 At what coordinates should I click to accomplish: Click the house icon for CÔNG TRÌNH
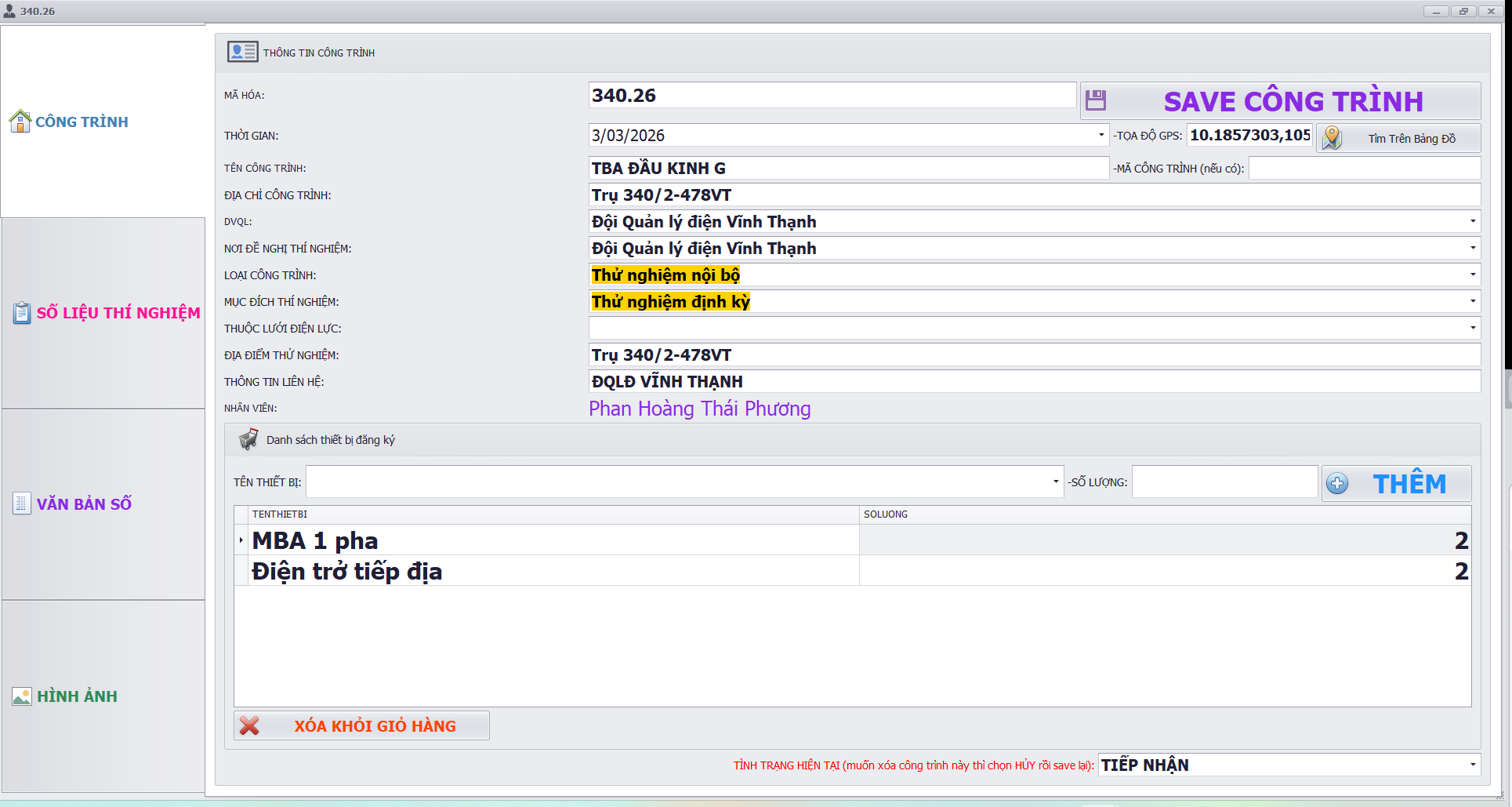point(20,122)
